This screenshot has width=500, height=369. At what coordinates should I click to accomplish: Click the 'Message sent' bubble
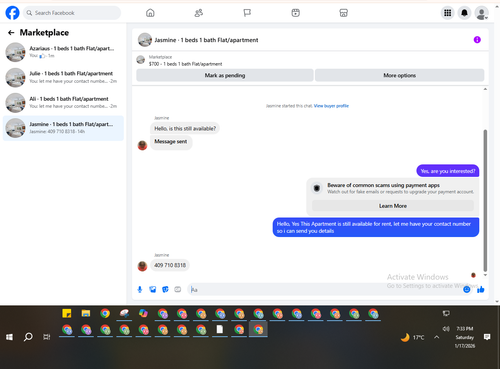171,142
